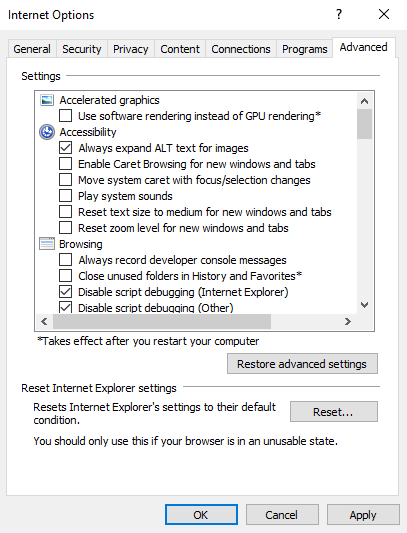Click the vertical scrollbar thumb in settings list
The height and width of the screenshot is (533, 407).
pos(364,124)
